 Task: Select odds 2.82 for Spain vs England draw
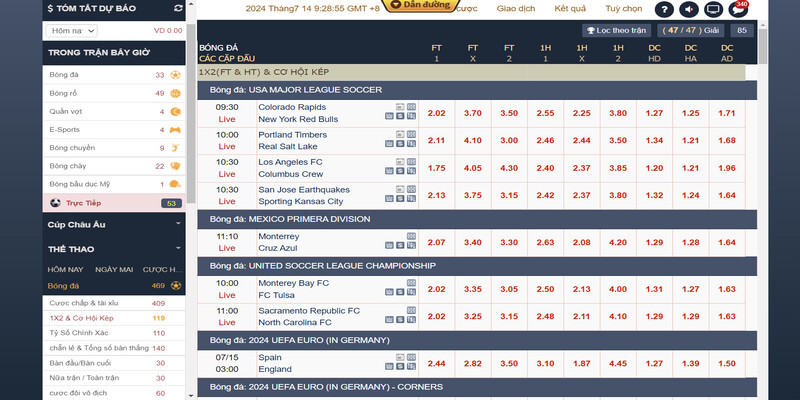point(473,364)
